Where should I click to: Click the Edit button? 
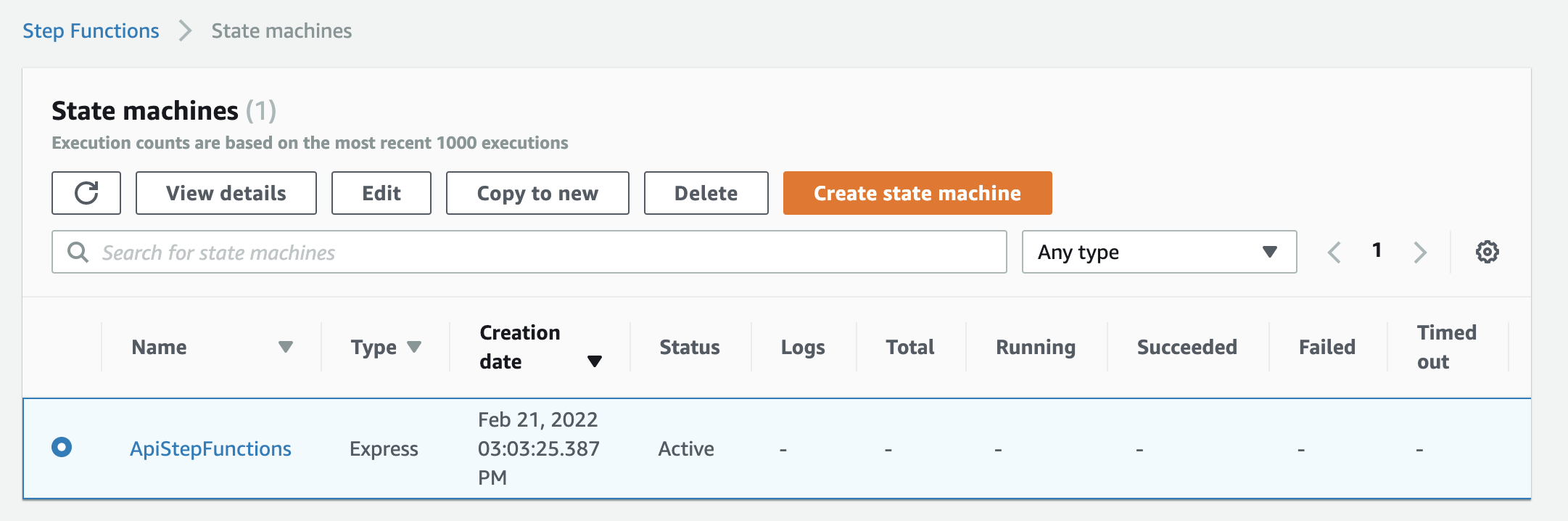pyautogui.click(x=381, y=193)
